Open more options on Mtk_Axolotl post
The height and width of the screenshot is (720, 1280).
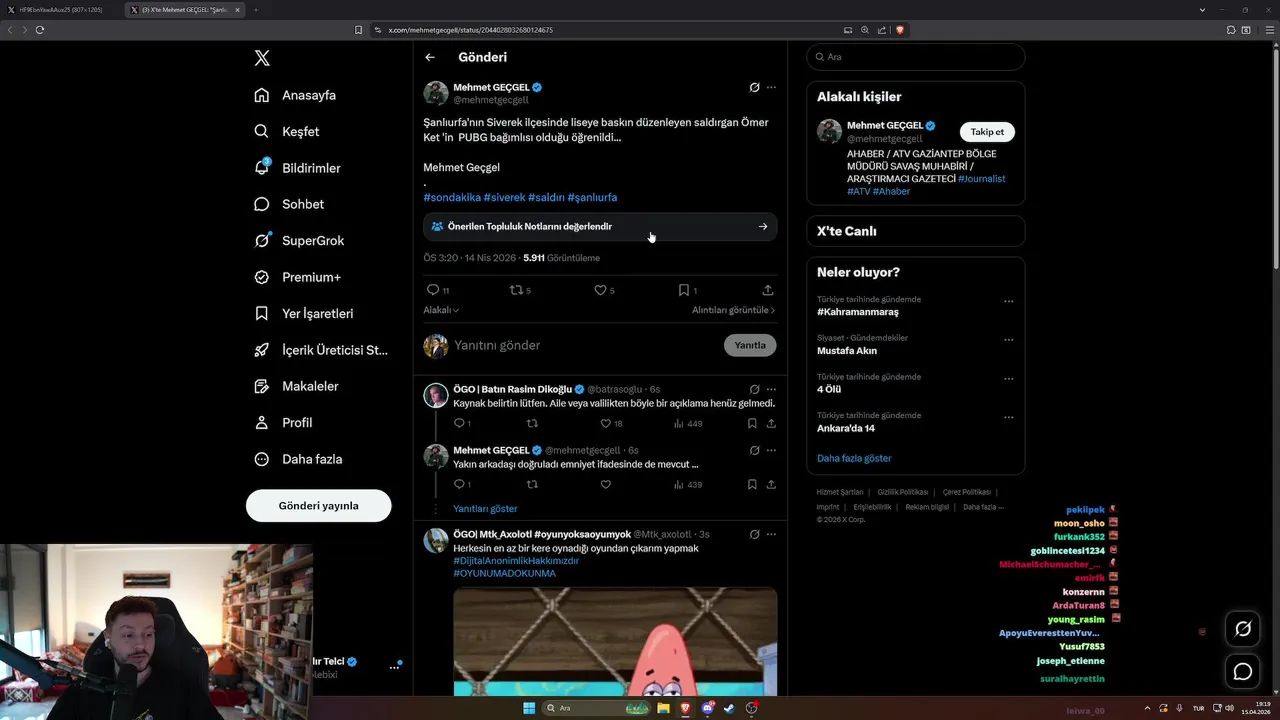771,534
